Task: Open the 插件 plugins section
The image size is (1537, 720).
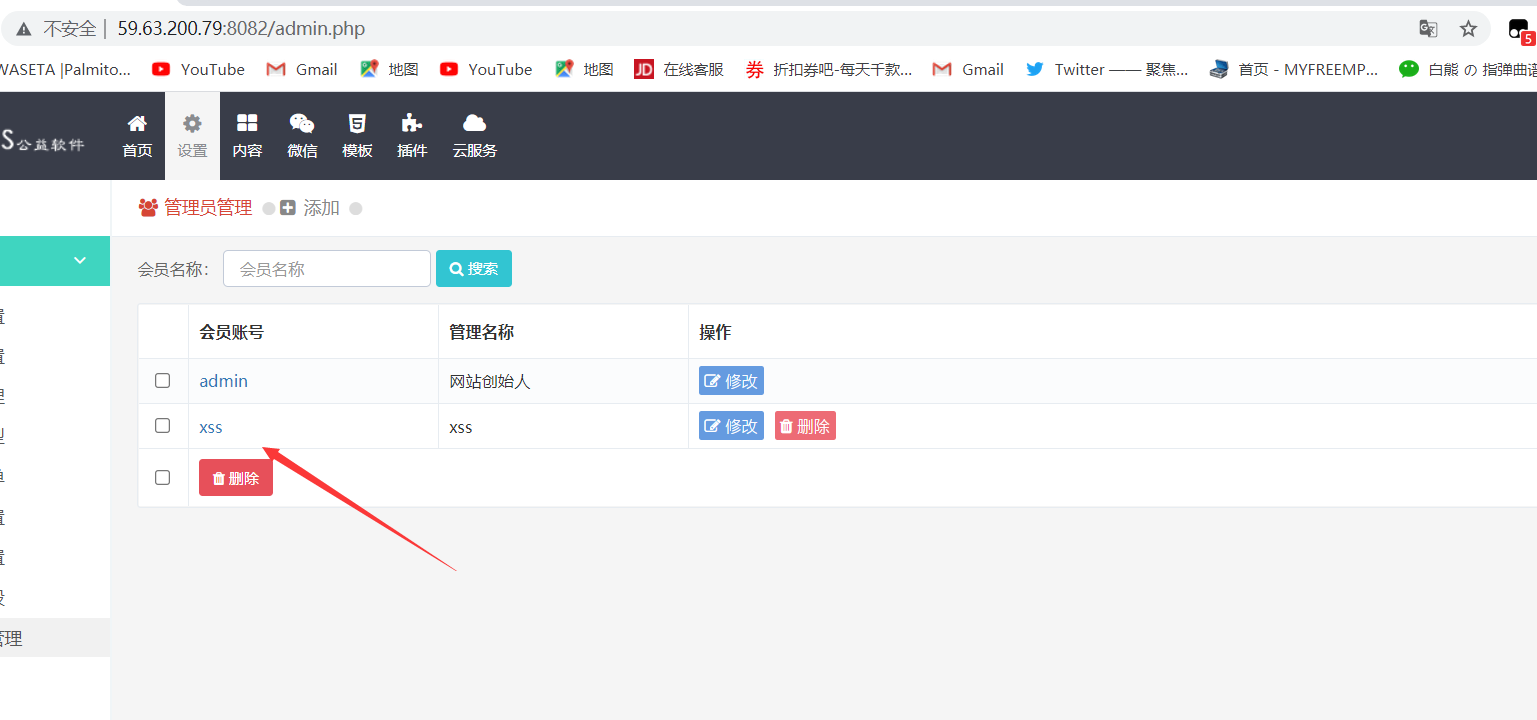Action: click(x=412, y=136)
